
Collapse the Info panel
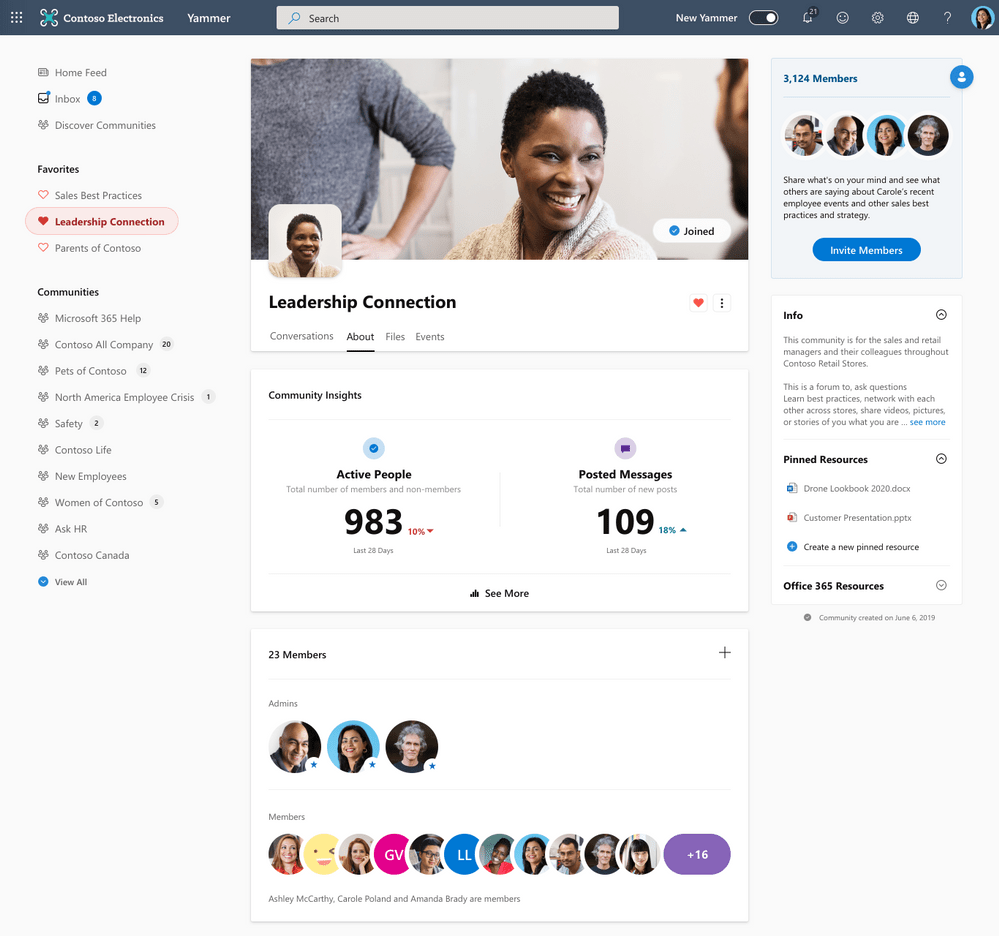[x=941, y=314]
